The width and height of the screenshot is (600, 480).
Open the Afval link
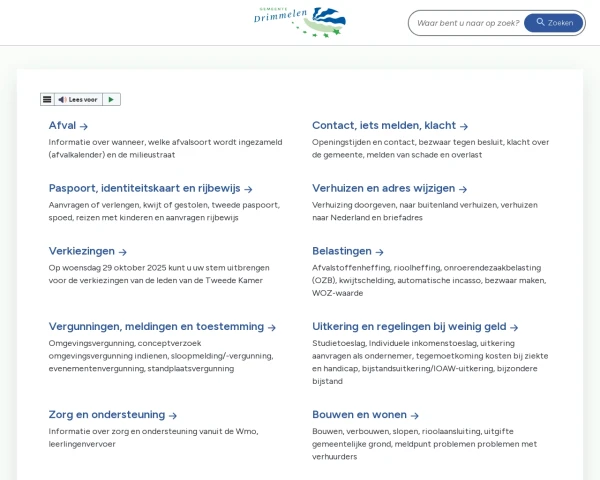click(62, 126)
